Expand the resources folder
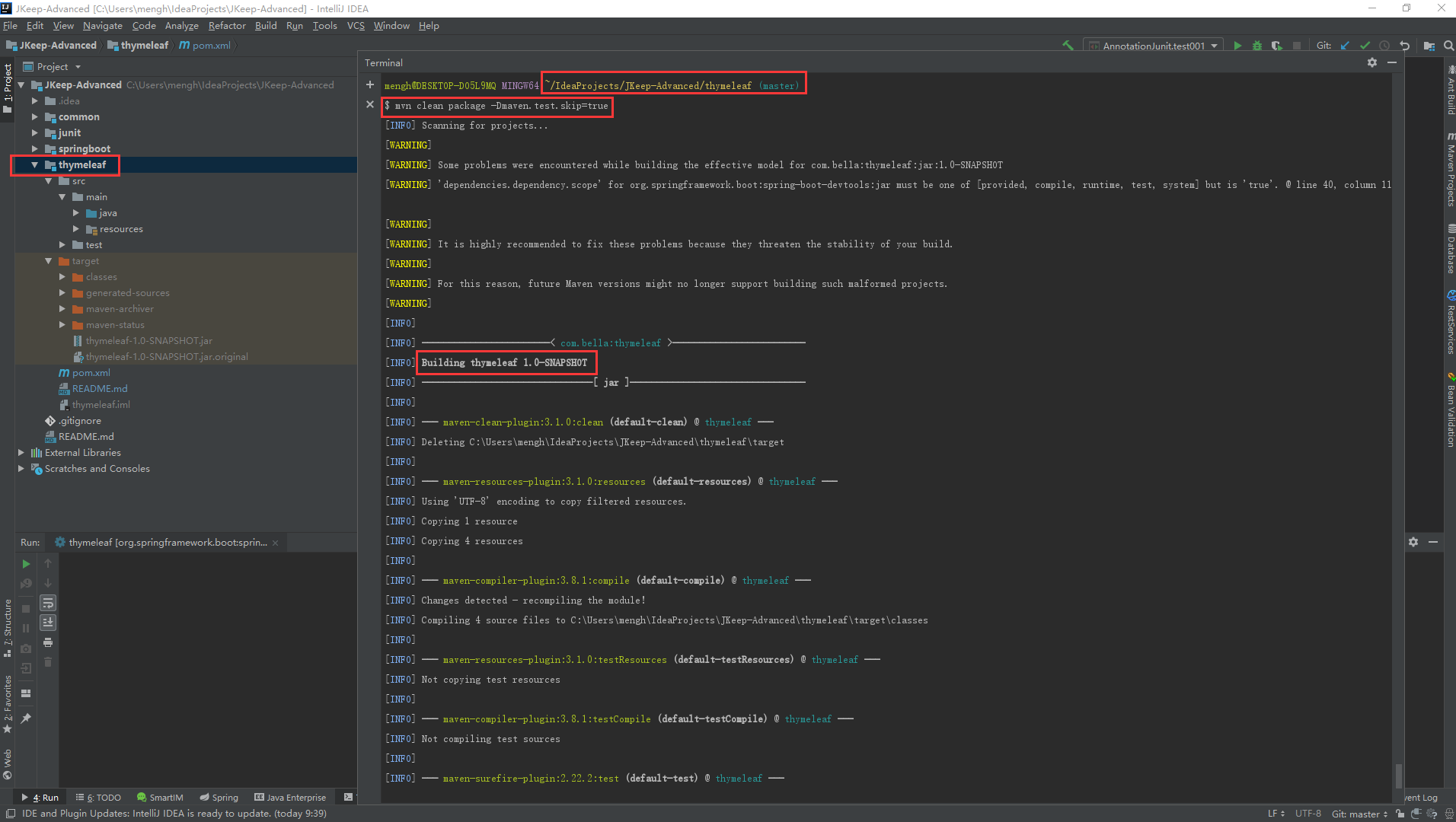This screenshot has width=1456, height=822. tap(76, 229)
